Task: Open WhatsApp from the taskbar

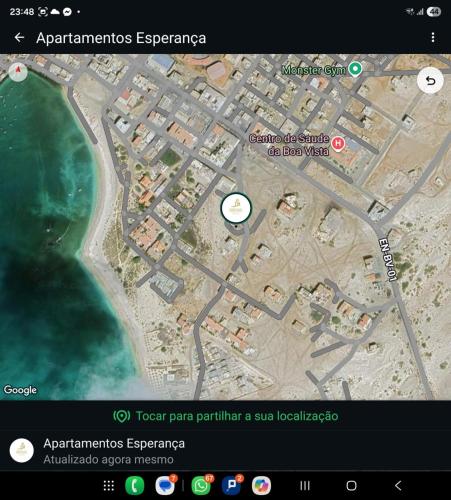Action: (x=201, y=486)
